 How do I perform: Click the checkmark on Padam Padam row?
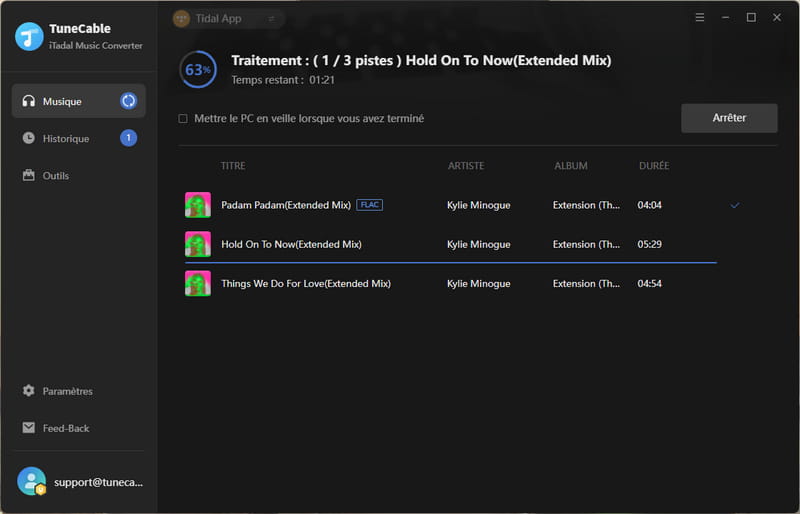(x=735, y=205)
